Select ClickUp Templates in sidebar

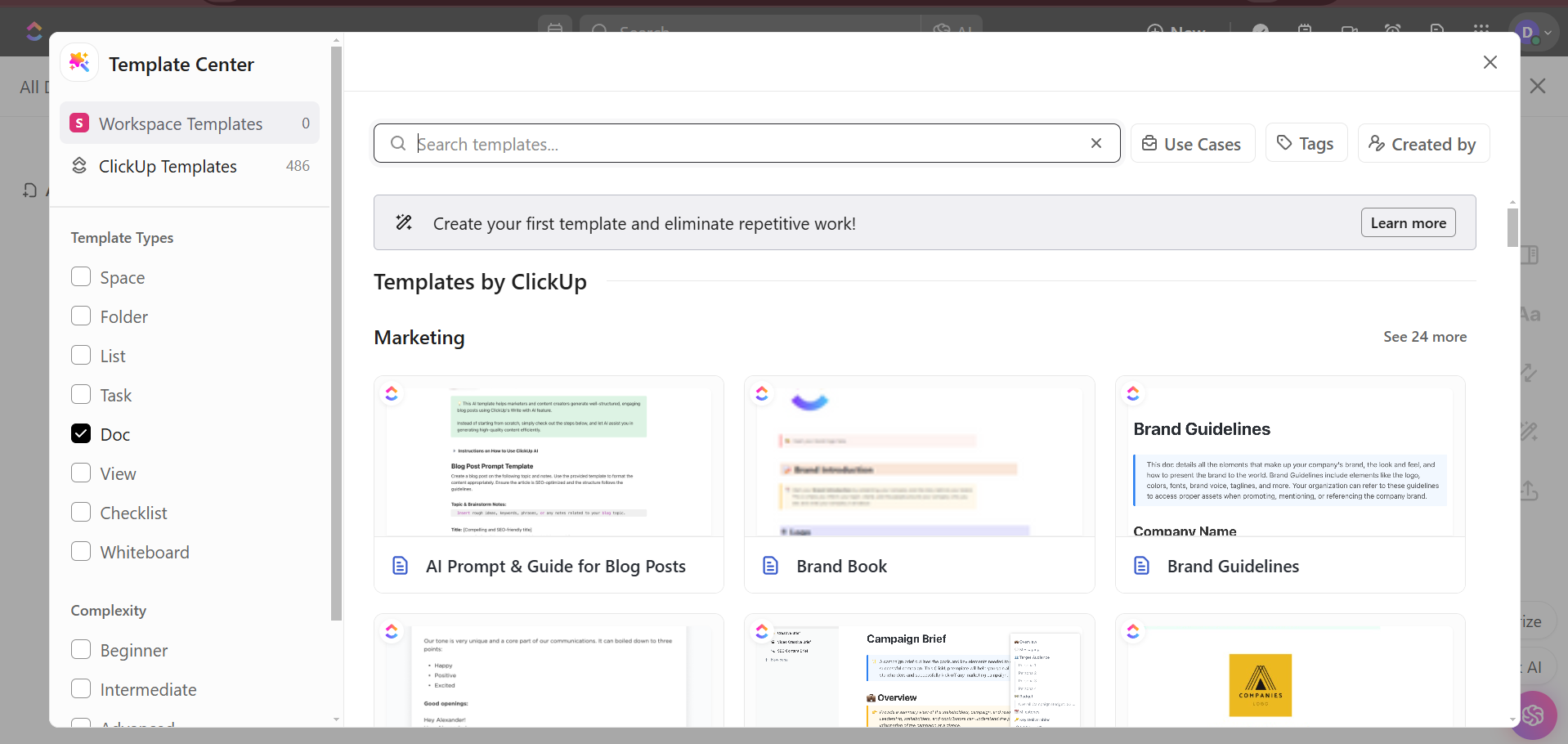190,166
